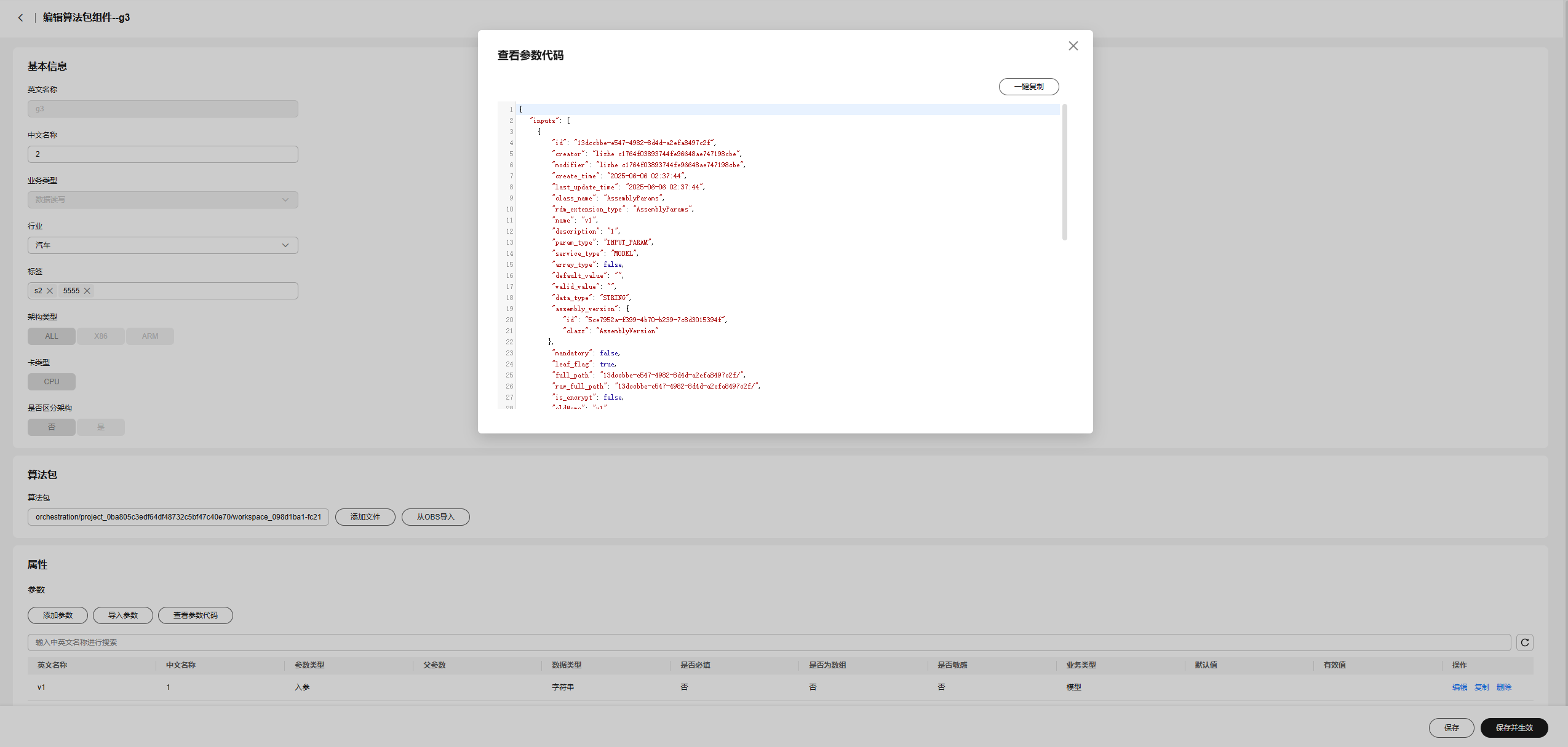
Task: Click 从OBS导入 button
Action: click(436, 517)
